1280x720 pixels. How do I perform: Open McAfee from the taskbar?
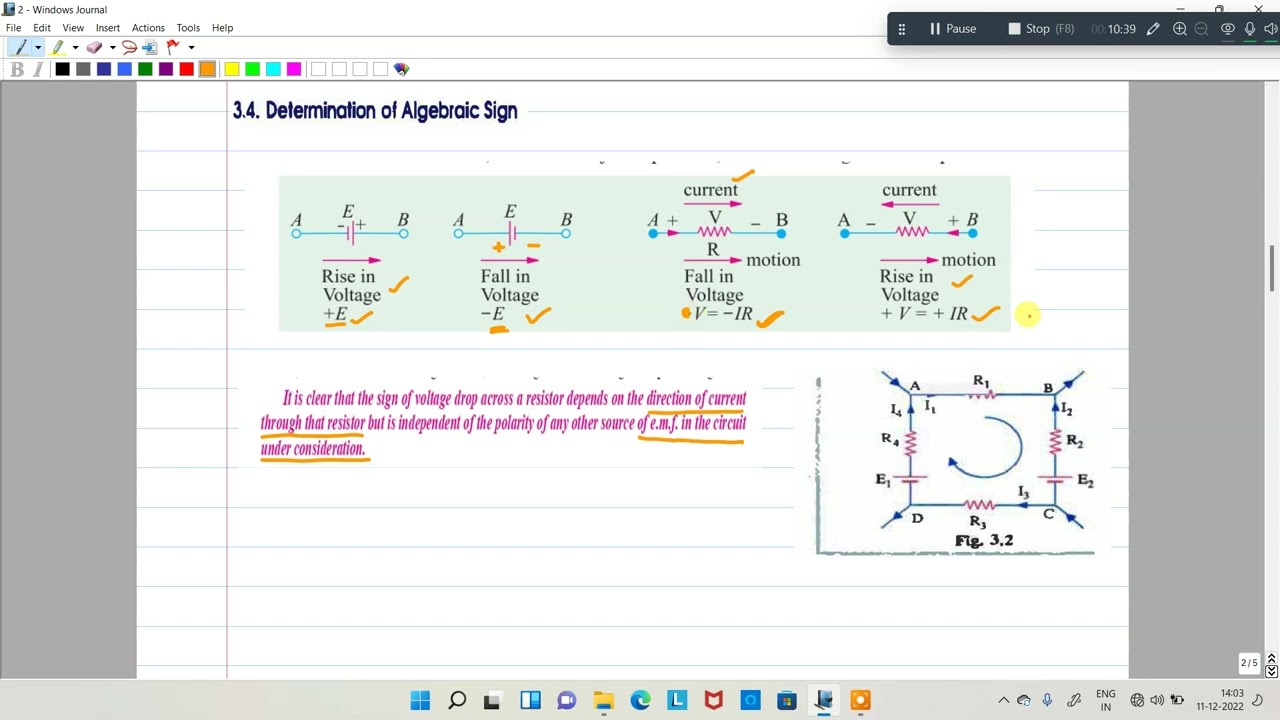click(x=713, y=700)
